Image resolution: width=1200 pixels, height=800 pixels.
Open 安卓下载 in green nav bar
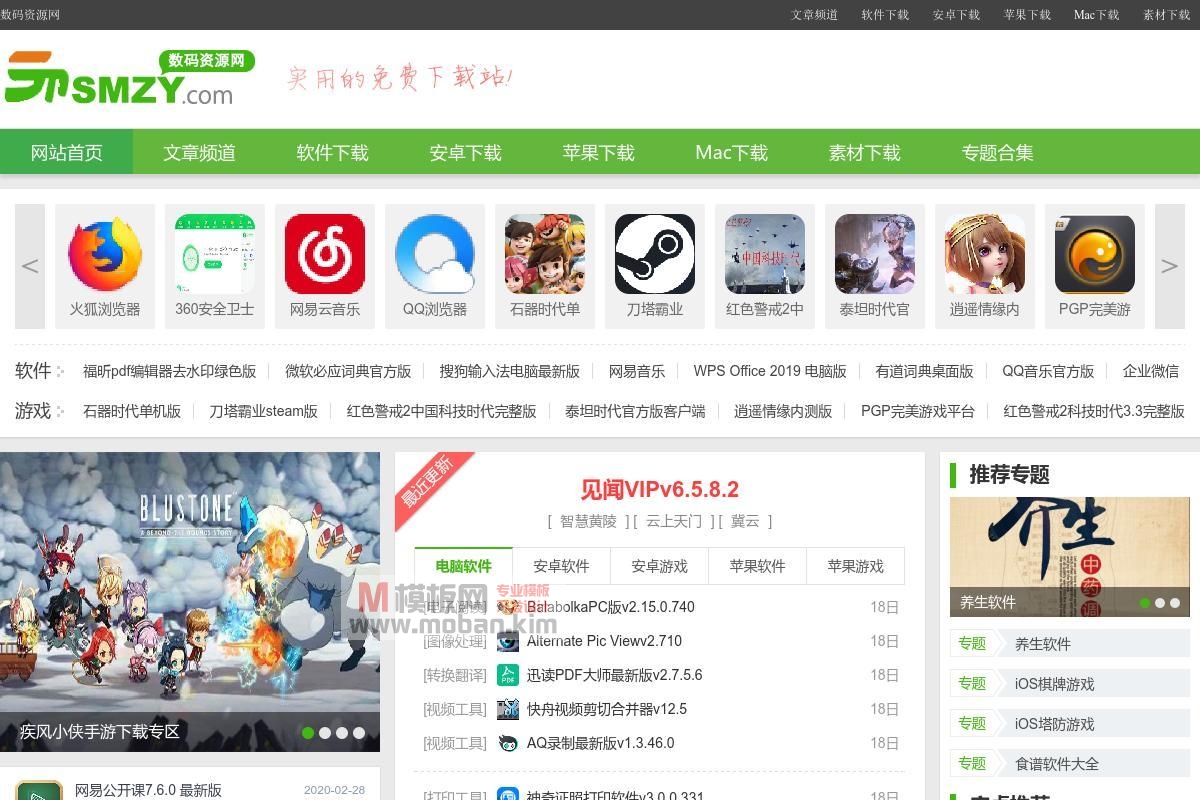tap(465, 152)
